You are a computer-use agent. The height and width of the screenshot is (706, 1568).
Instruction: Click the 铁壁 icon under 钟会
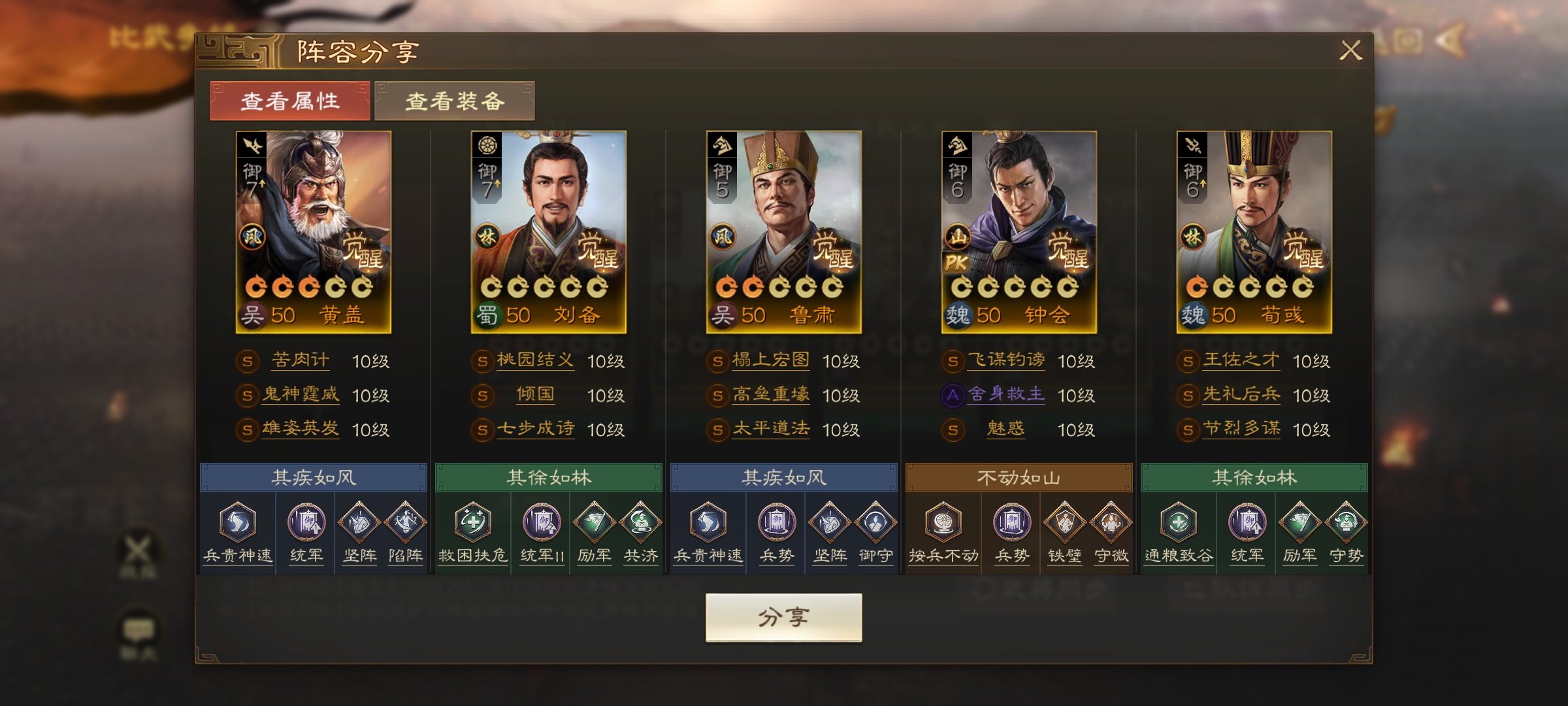(x=1064, y=522)
